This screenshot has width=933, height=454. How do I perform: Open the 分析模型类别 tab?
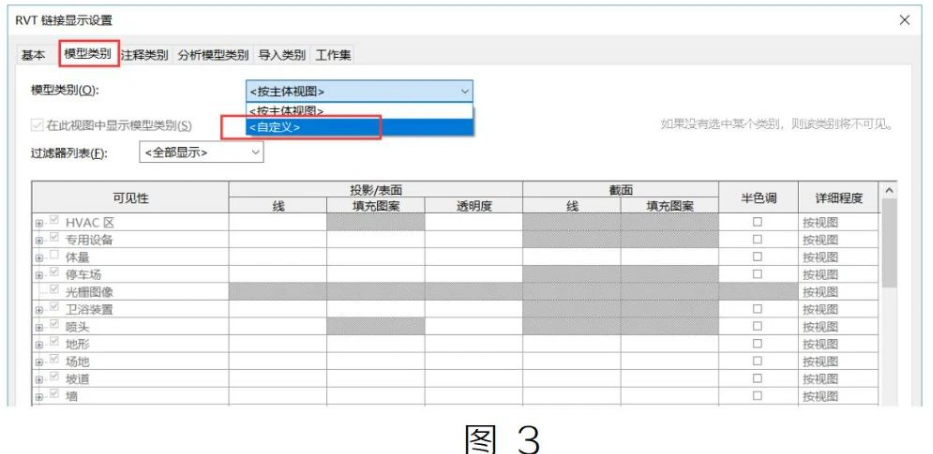(x=213, y=55)
